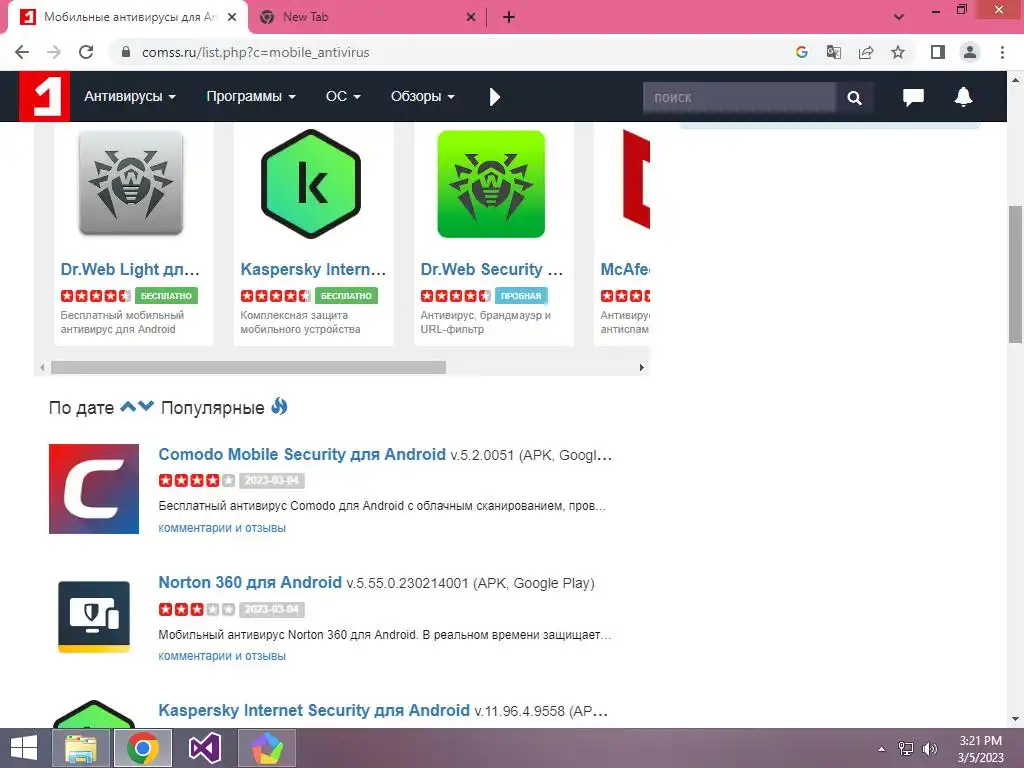Viewport: 1024px width, 768px height.
Task: Open Kaspersky Internet Security для Android link
Action: coord(314,710)
